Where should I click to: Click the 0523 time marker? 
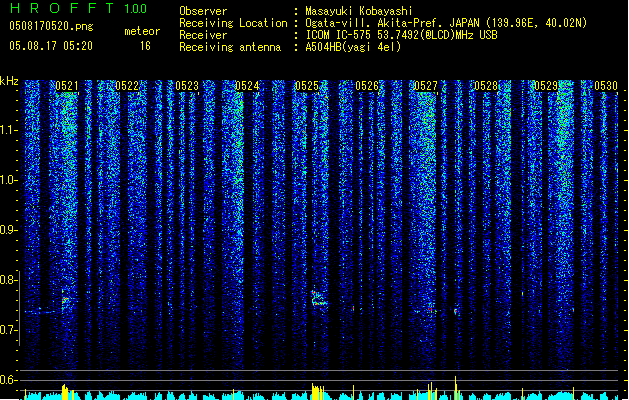187,86
